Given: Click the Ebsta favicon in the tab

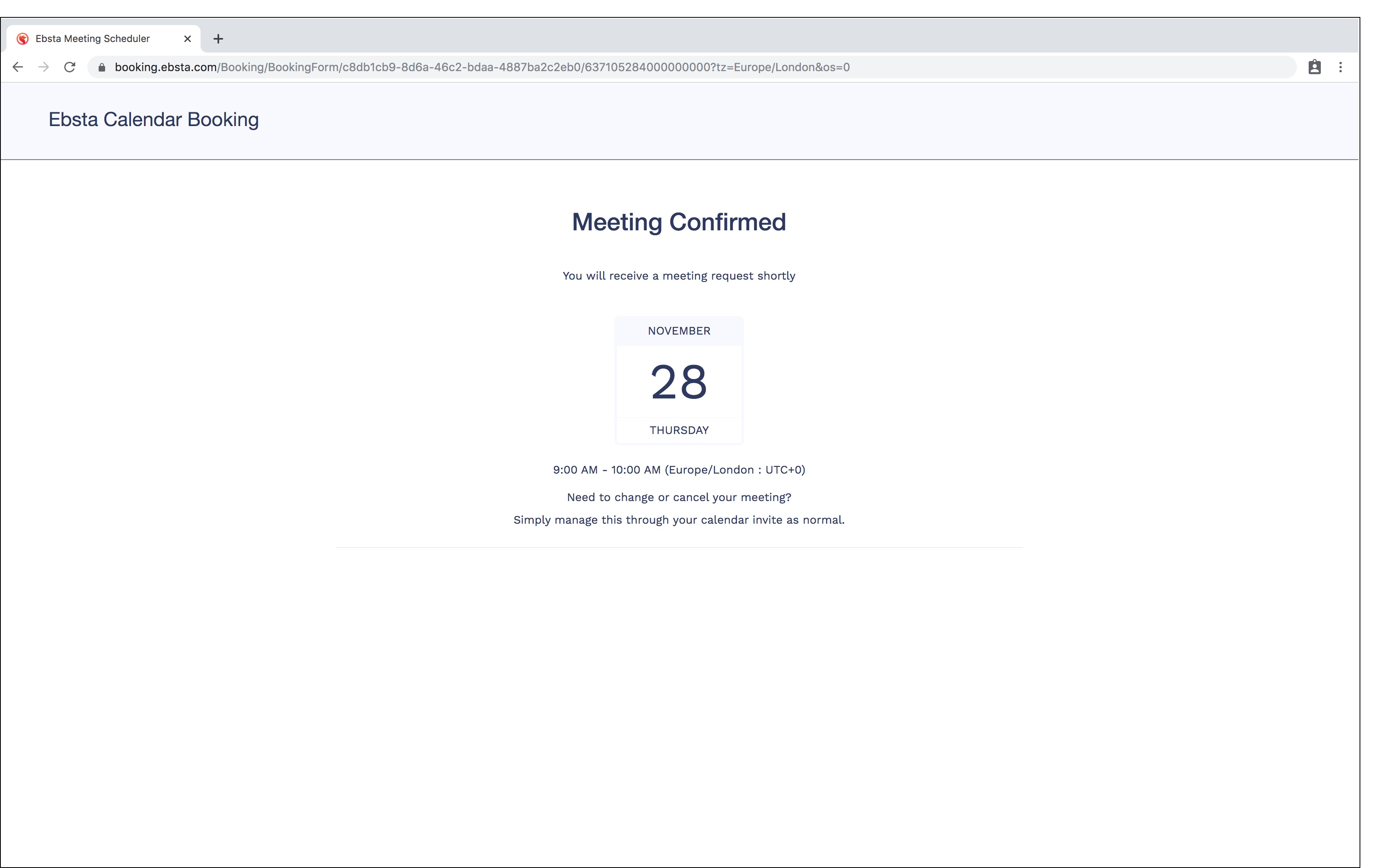Looking at the screenshot, I should click(23, 39).
